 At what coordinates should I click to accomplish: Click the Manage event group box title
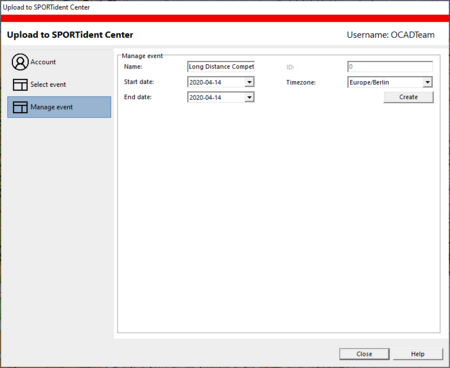(x=142, y=56)
